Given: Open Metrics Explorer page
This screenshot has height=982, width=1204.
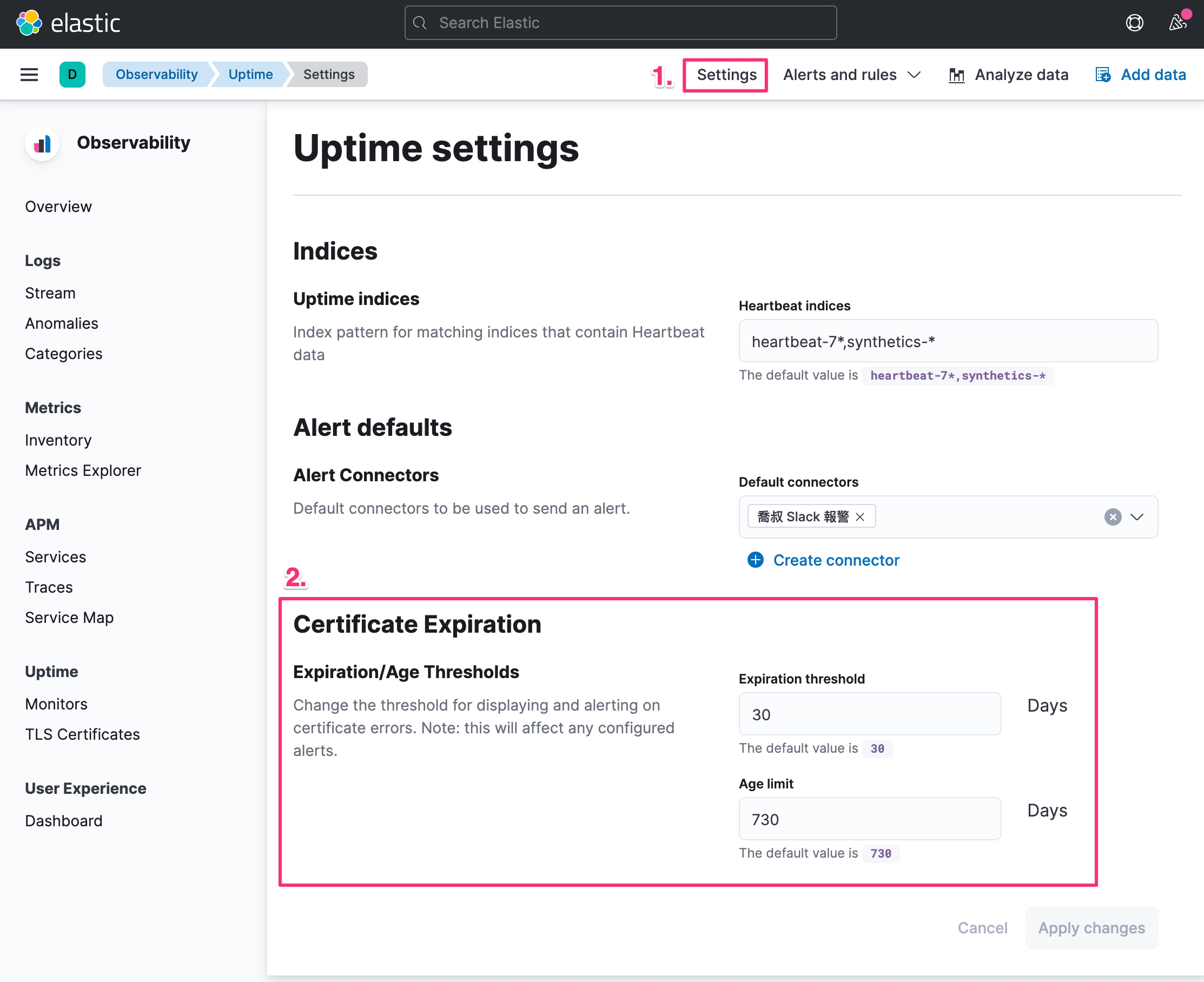Looking at the screenshot, I should (83, 470).
